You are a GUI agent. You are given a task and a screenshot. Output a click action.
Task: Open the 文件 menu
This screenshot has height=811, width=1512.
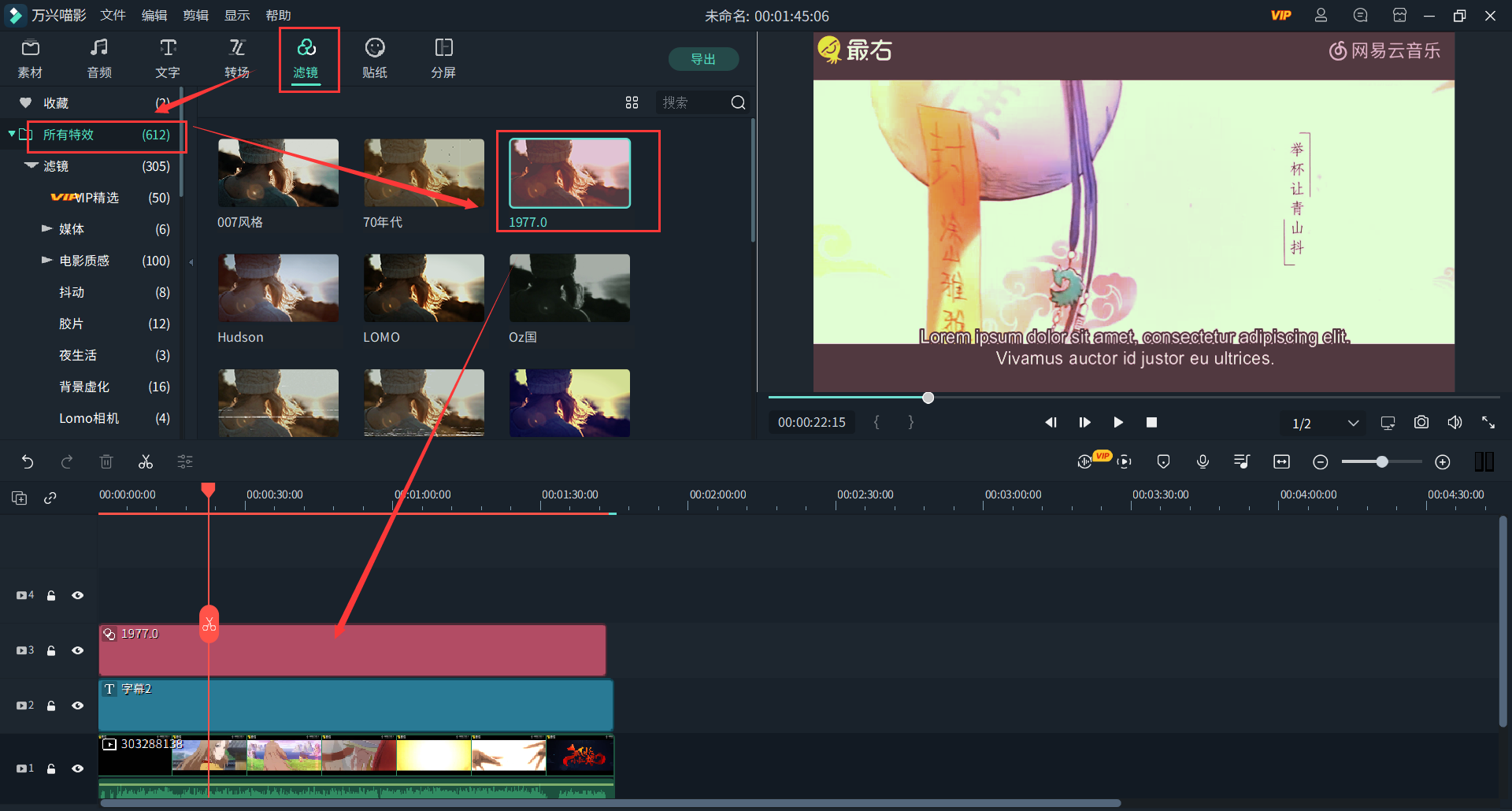113,16
